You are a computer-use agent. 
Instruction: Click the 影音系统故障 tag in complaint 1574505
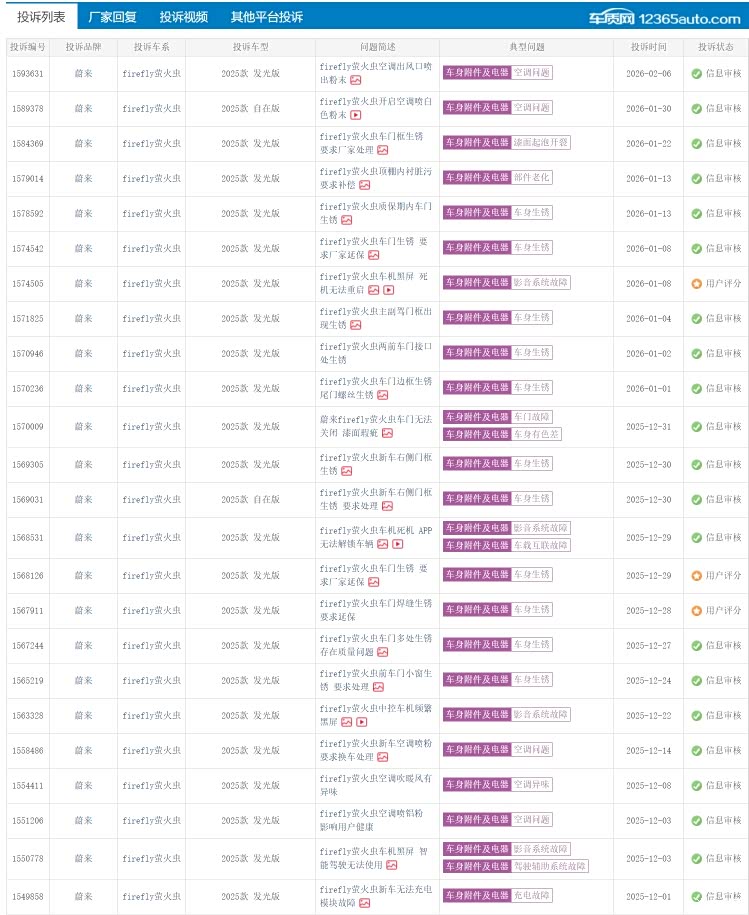(541, 282)
